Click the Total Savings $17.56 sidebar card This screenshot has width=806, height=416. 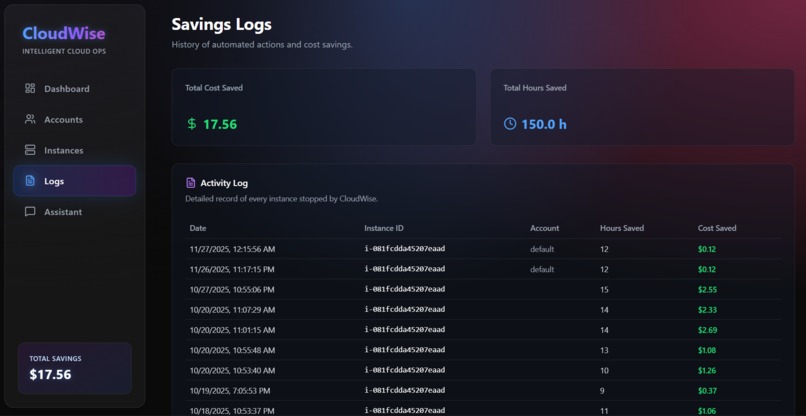[x=75, y=368]
